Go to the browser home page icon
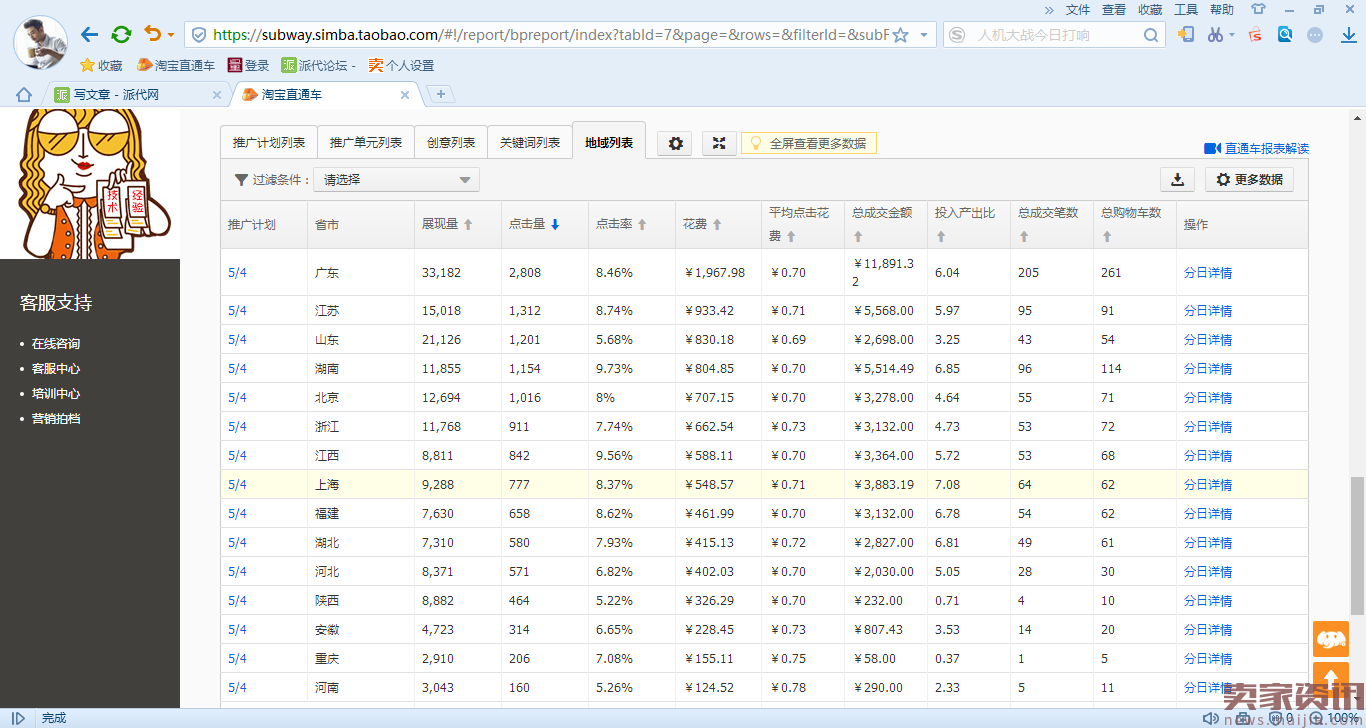This screenshot has height=728, width=1366. [24, 94]
